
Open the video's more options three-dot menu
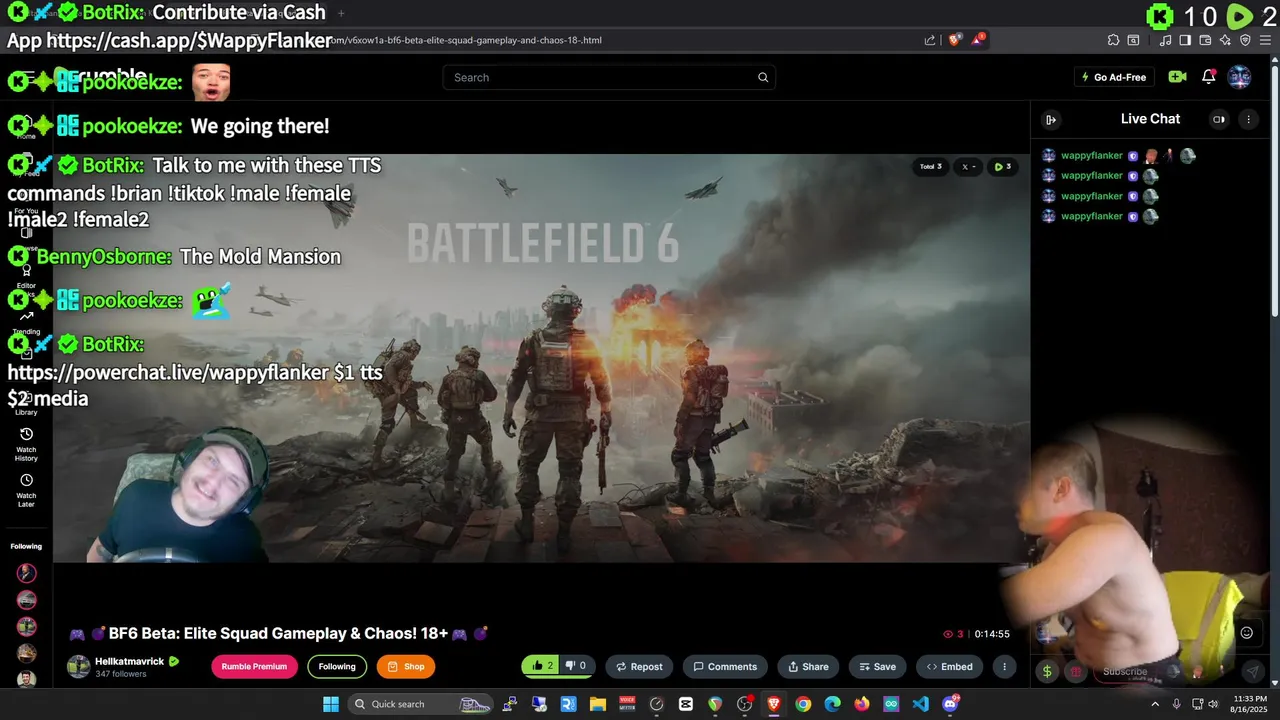point(1004,666)
